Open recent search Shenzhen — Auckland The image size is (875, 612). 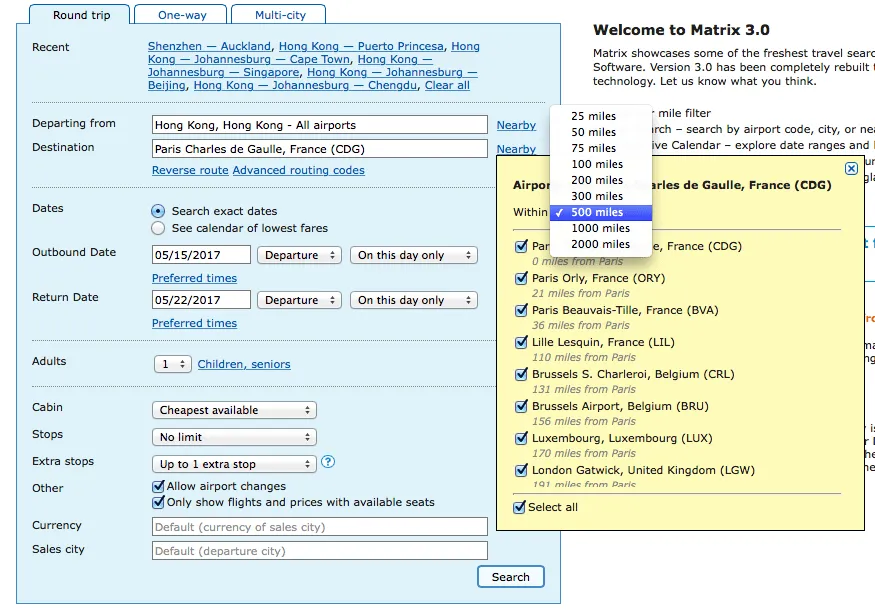(x=209, y=46)
